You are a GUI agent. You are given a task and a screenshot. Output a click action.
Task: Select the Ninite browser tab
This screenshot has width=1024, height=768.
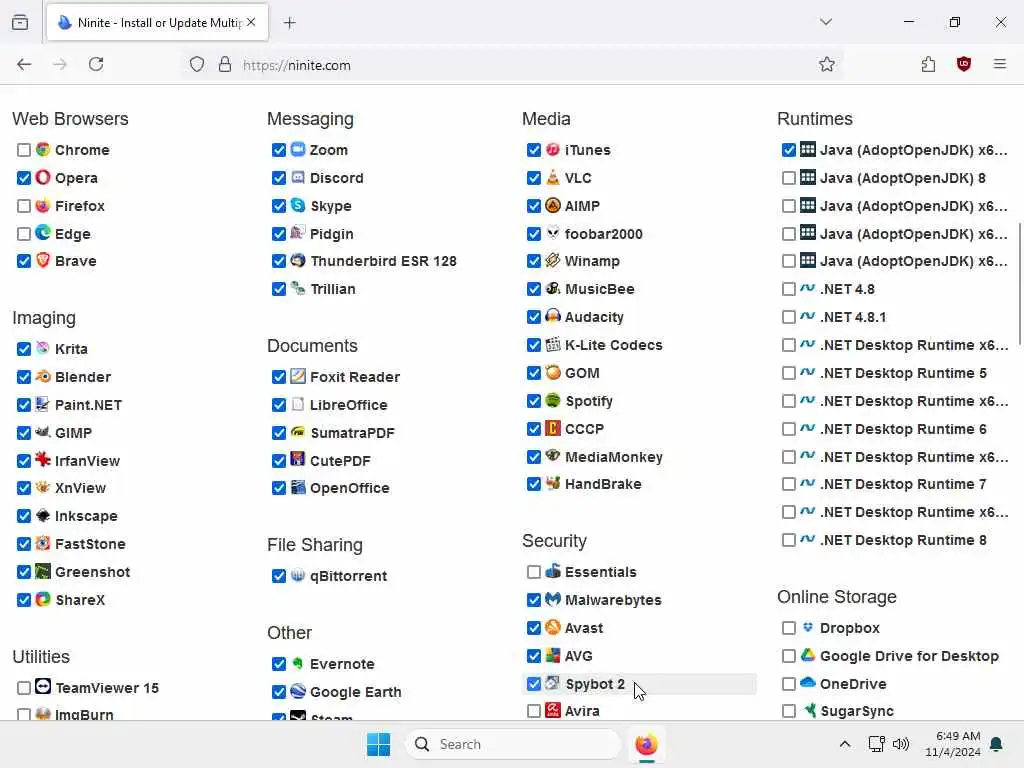(157, 23)
